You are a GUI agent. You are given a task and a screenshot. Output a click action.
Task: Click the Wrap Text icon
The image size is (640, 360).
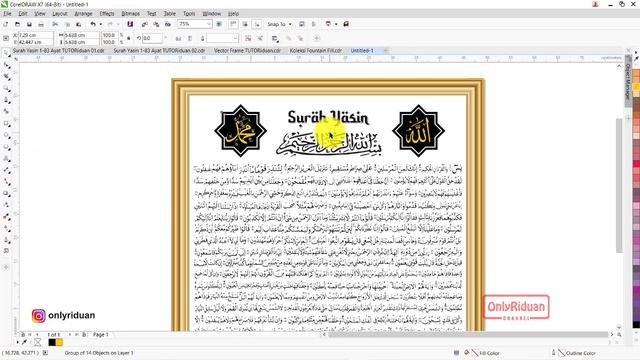tap(275, 38)
